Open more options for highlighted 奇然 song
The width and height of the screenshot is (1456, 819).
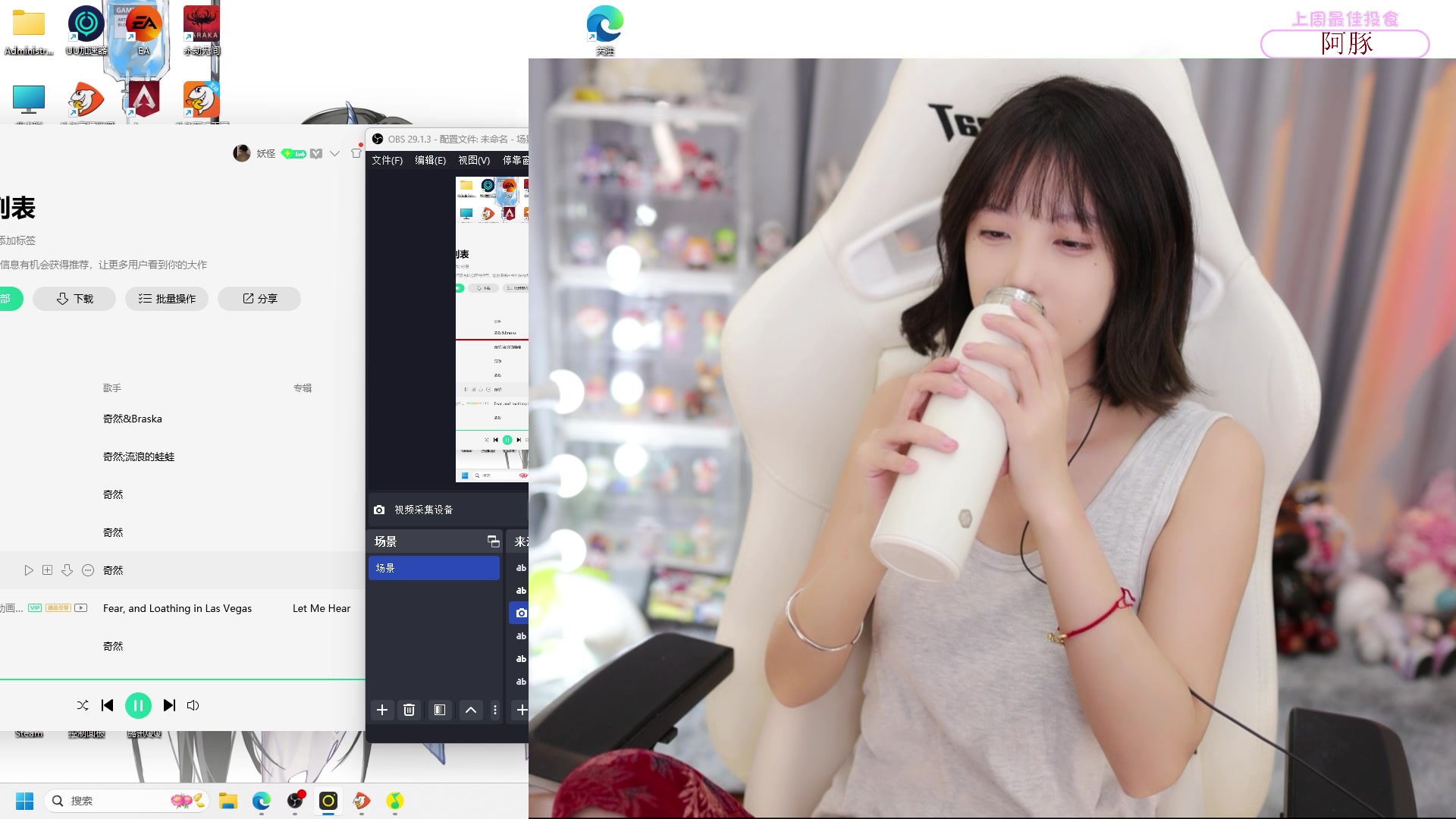click(88, 570)
